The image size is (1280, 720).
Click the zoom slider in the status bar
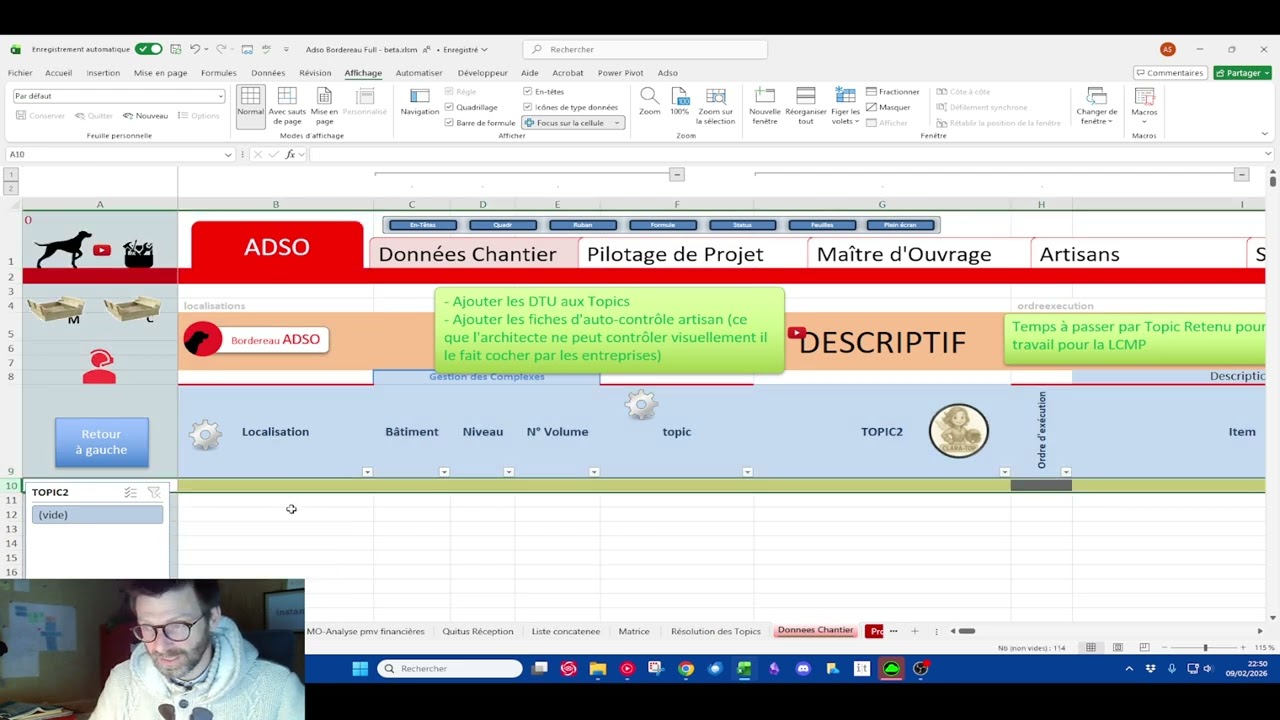tap(1205, 648)
